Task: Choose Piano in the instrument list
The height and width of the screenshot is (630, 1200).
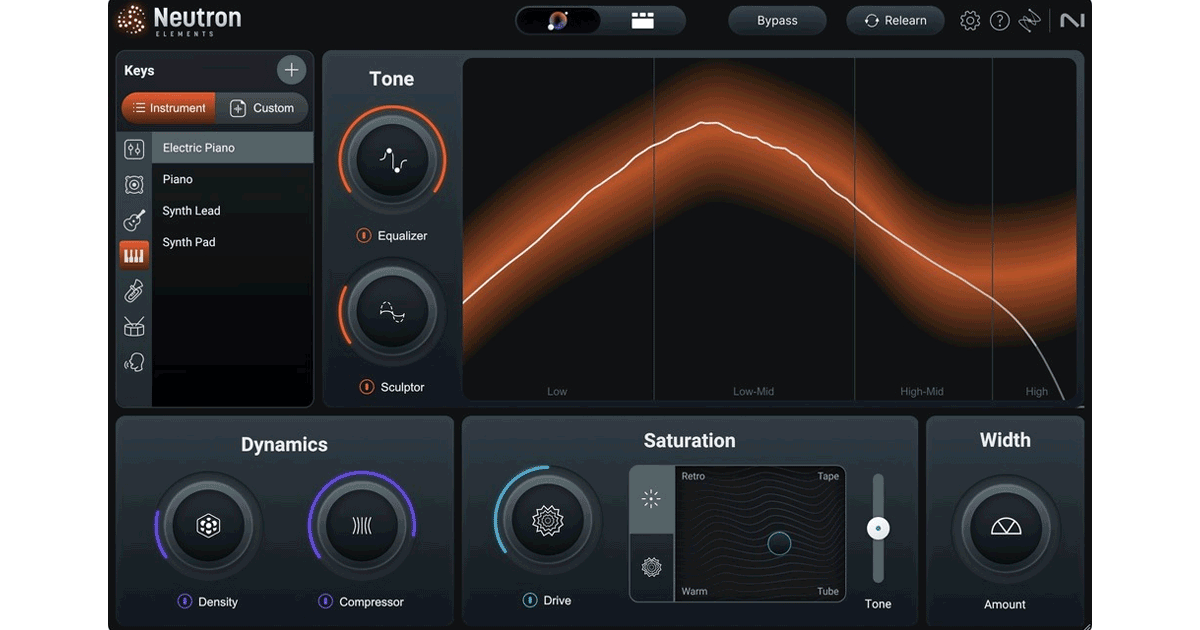Action: (178, 179)
